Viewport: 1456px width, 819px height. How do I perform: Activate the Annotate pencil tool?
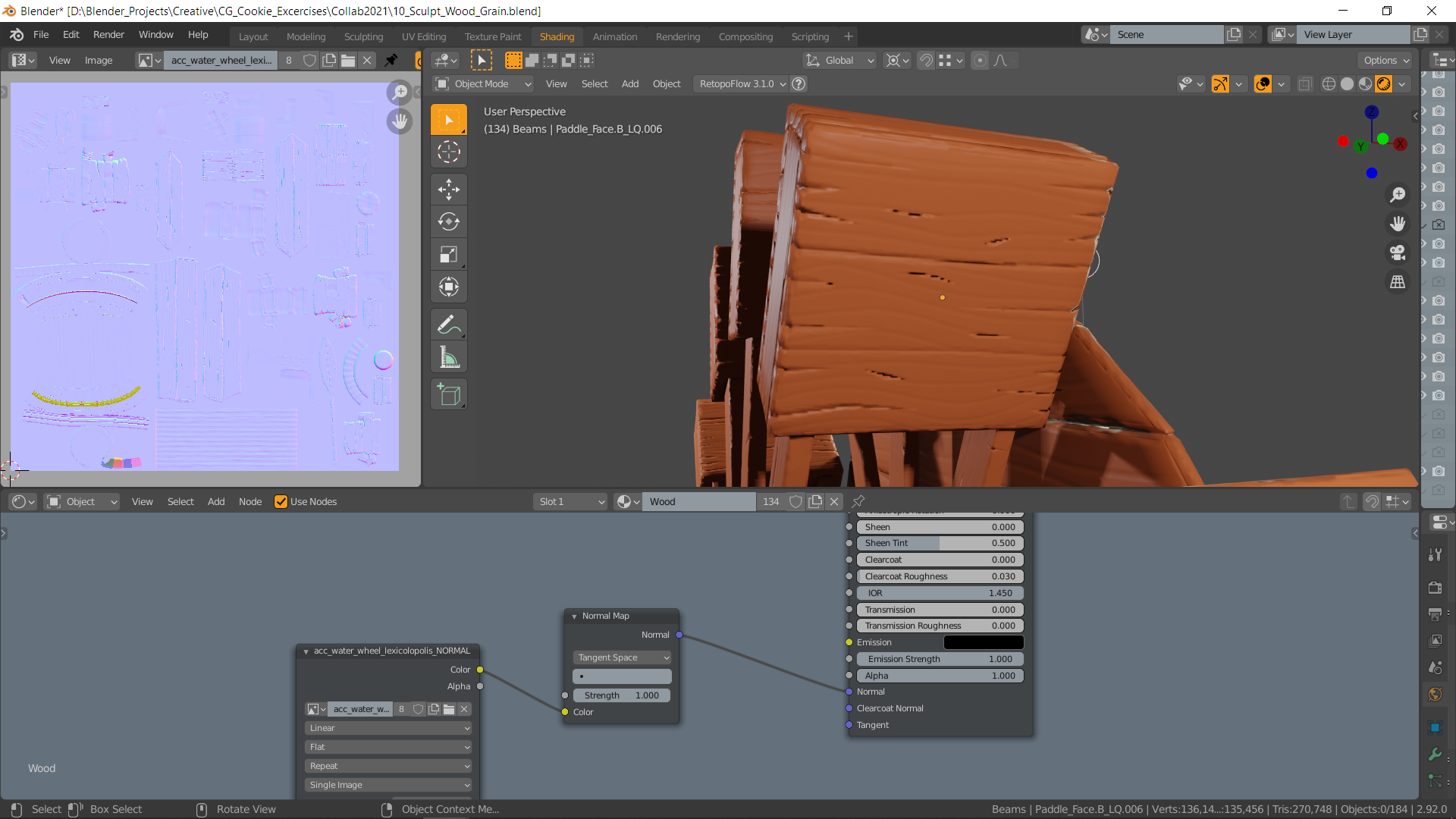(x=448, y=325)
